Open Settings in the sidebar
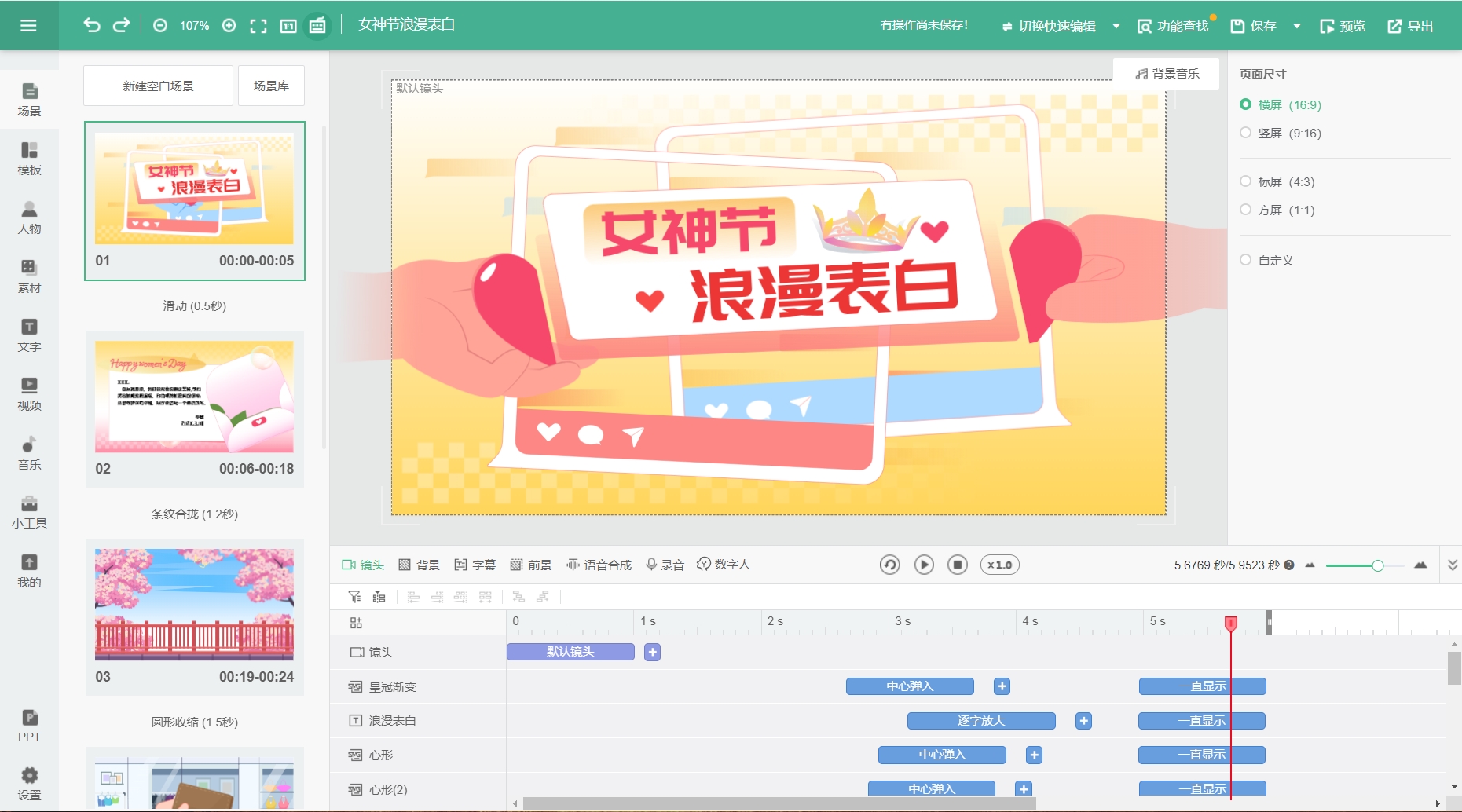This screenshot has width=1462, height=812. (x=29, y=784)
